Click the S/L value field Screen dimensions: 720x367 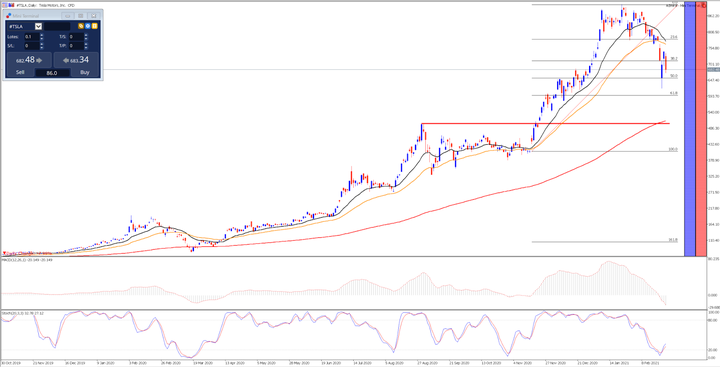point(32,46)
